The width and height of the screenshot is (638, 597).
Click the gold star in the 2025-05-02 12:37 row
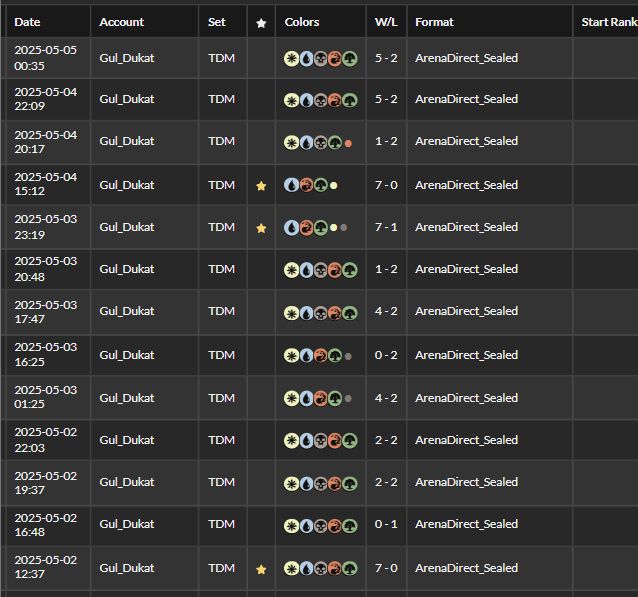pyautogui.click(x=261, y=569)
